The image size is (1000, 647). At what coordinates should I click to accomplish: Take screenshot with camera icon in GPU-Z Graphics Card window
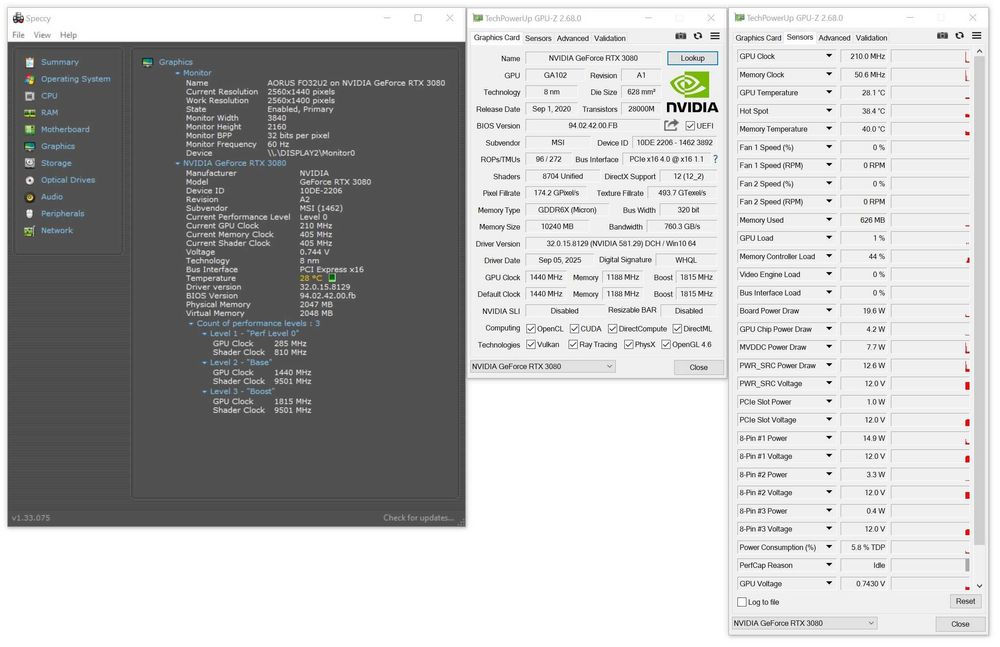[x=680, y=36]
